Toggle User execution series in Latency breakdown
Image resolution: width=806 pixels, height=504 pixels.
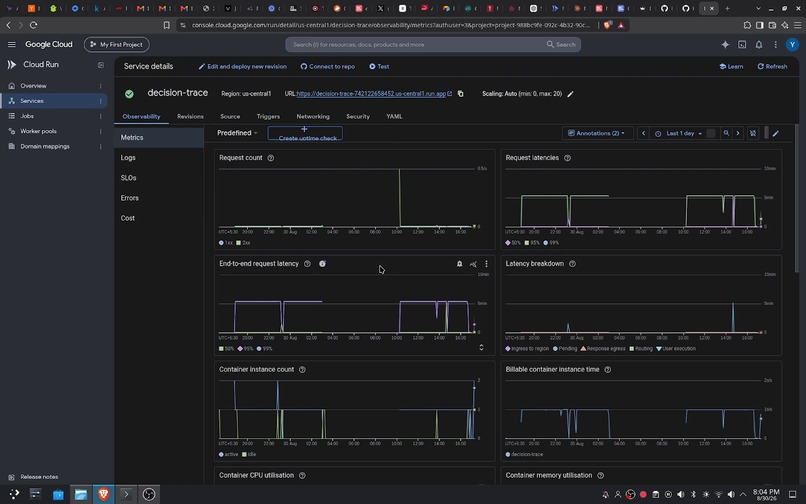click(675, 349)
